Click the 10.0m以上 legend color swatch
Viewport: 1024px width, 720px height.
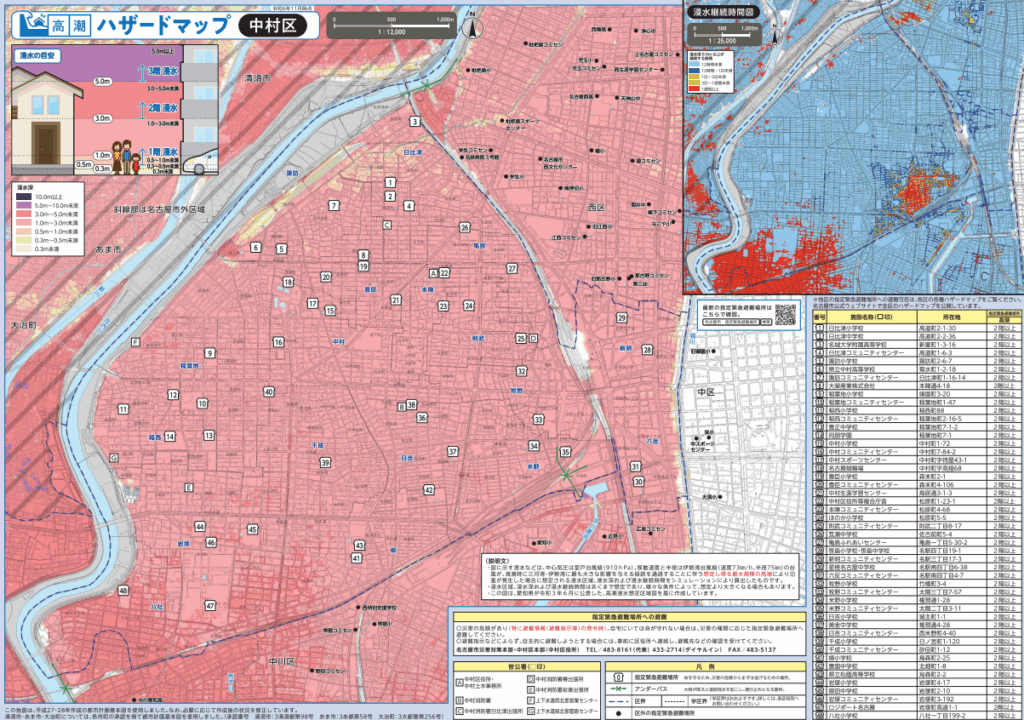(x=25, y=198)
